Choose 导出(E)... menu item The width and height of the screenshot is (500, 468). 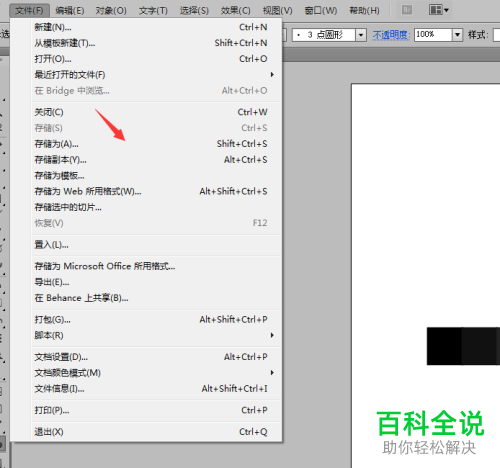point(156,282)
